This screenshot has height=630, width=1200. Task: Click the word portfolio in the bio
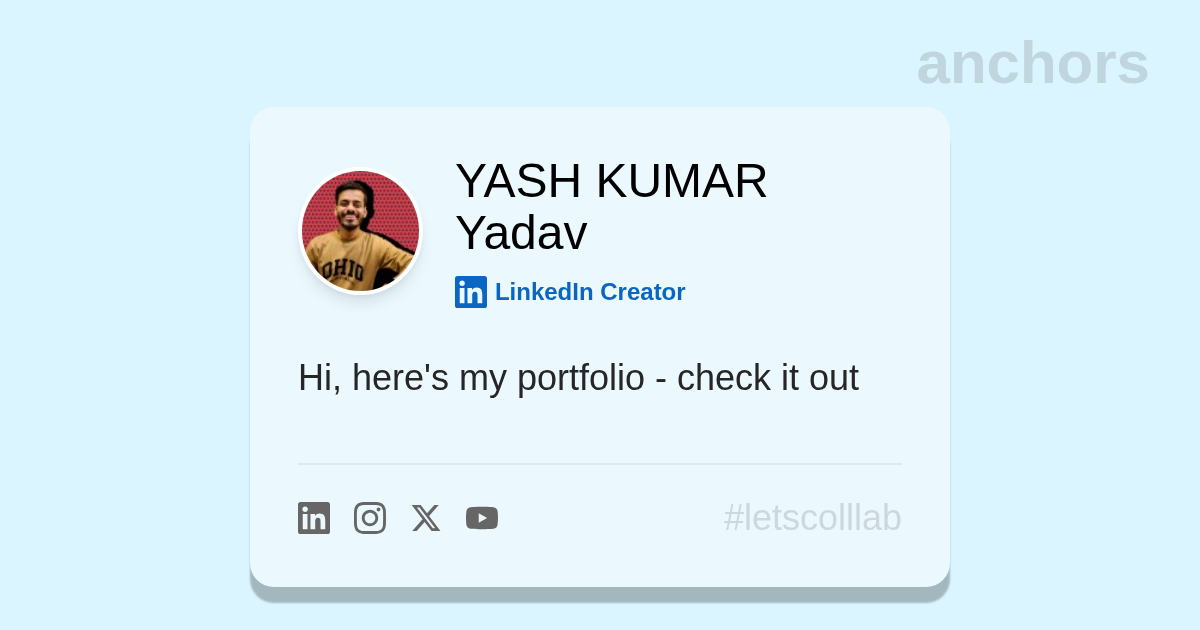581,378
